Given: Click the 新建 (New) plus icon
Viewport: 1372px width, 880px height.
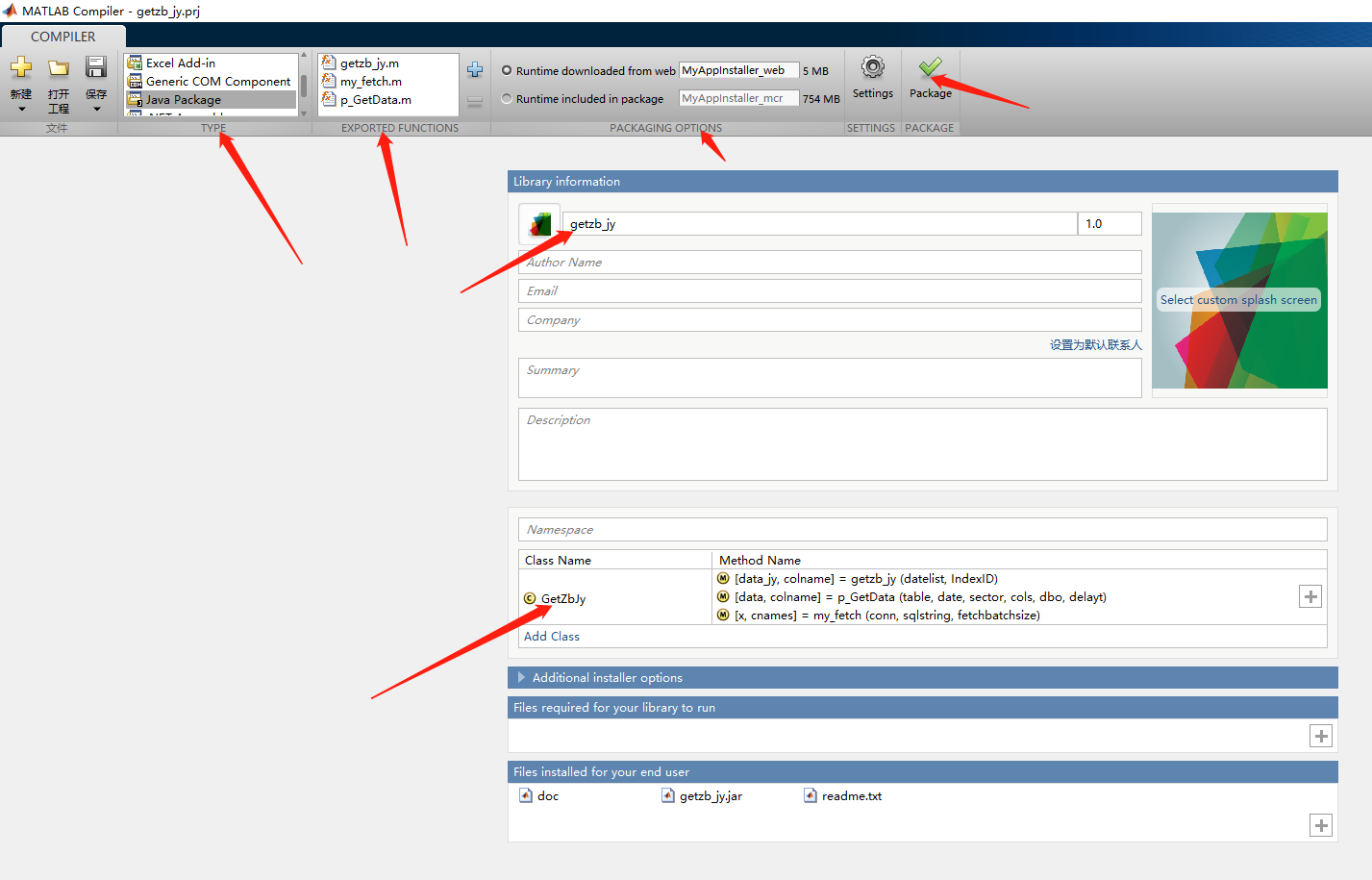Looking at the screenshot, I should [20, 66].
